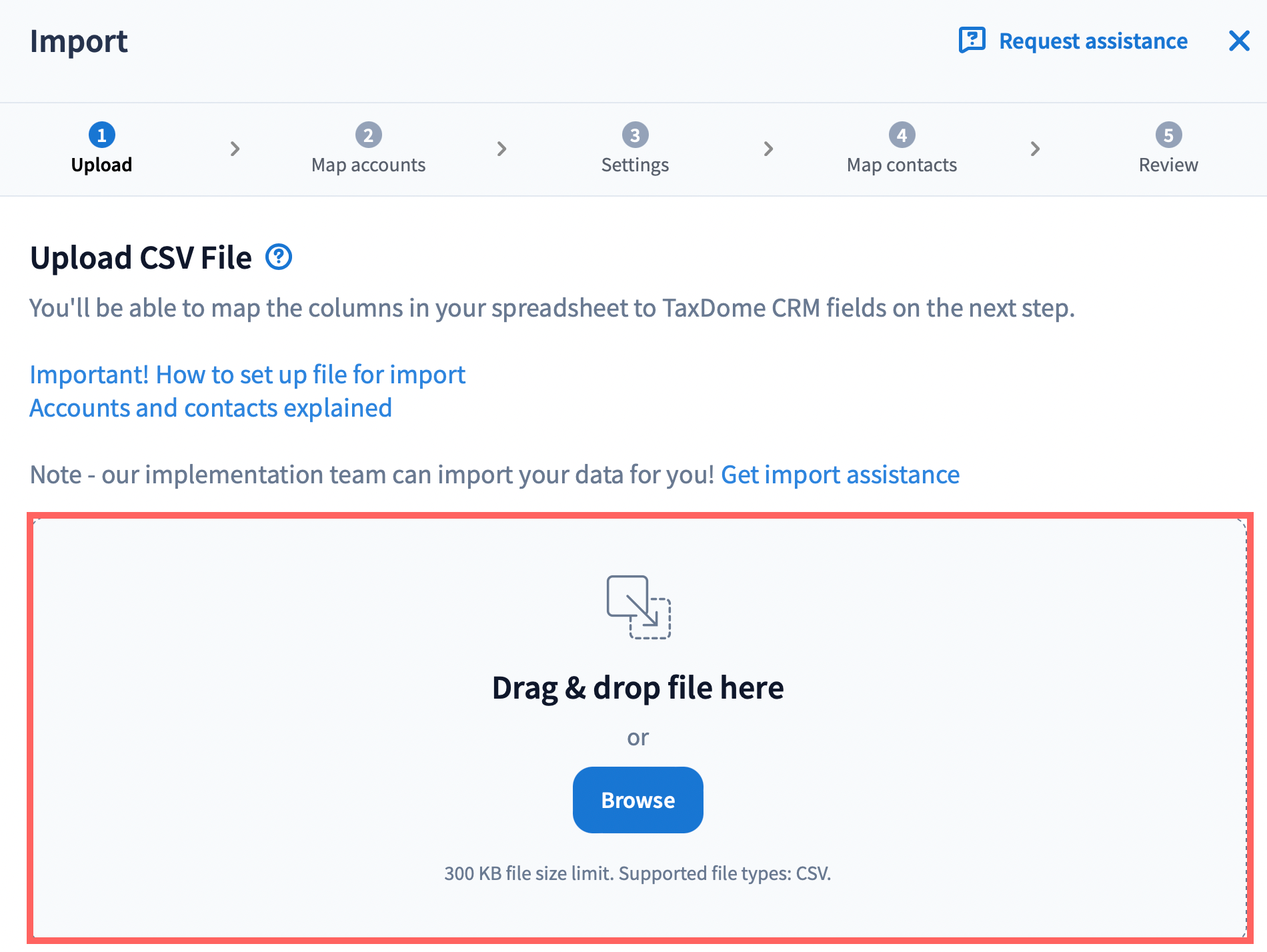Select step 1 circle icon for Upload
Screen dimensions: 1267x952
click(101, 135)
